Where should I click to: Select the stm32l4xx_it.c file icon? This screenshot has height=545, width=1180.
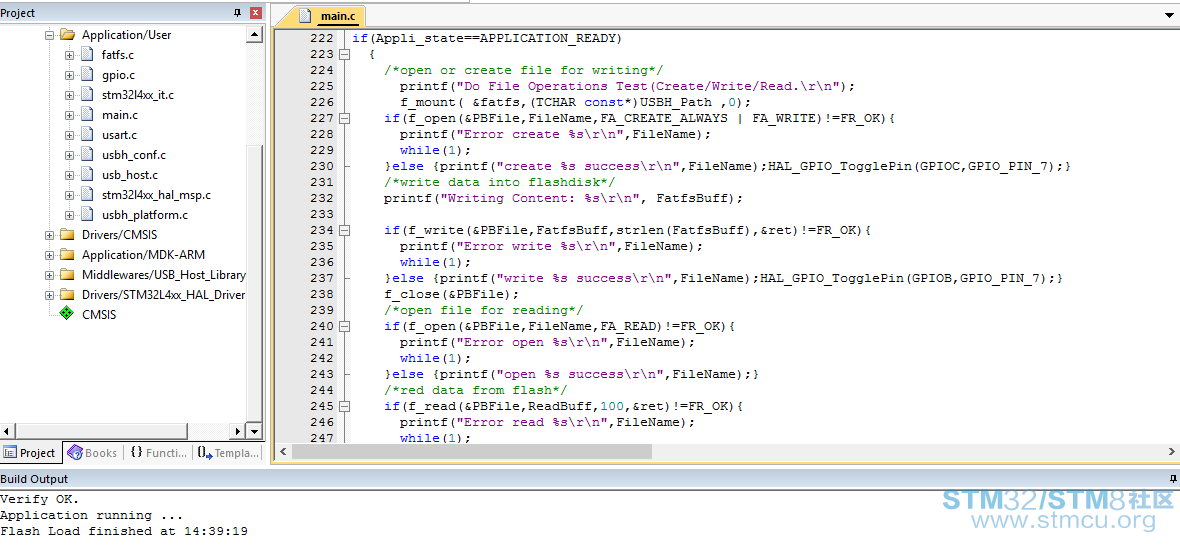point(87,95)
